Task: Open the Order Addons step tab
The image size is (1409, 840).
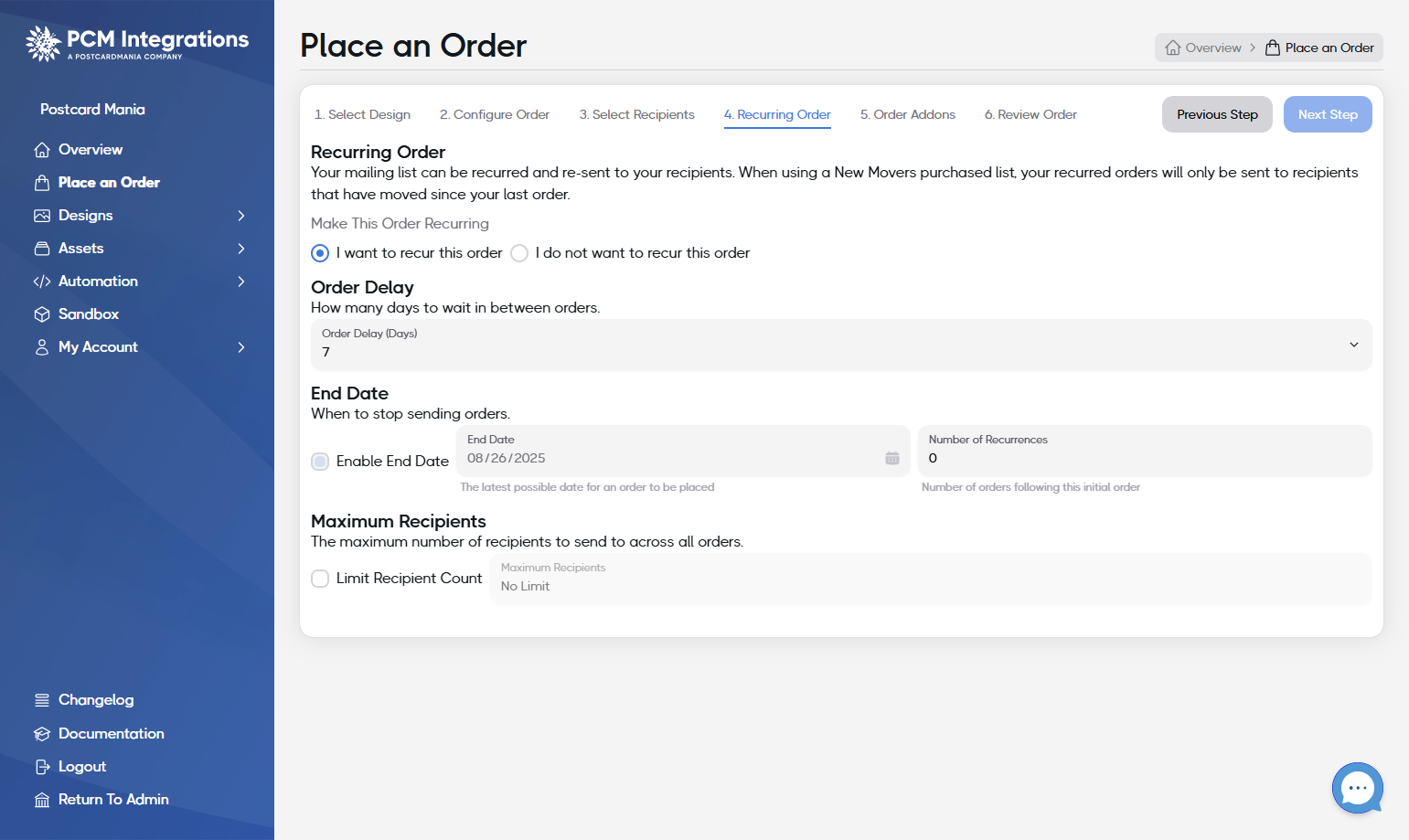Action: click(908, 114)
